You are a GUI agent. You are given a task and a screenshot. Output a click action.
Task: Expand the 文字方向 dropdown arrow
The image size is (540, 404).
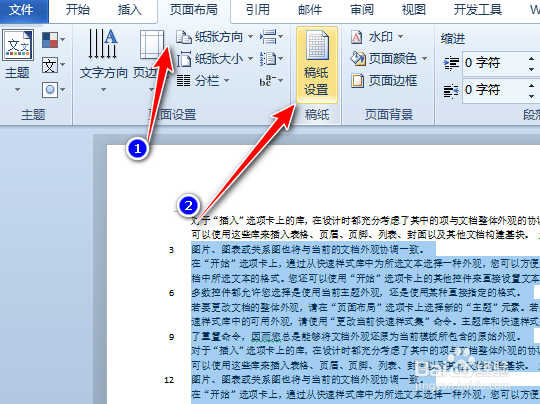click(x=103, y=90)
